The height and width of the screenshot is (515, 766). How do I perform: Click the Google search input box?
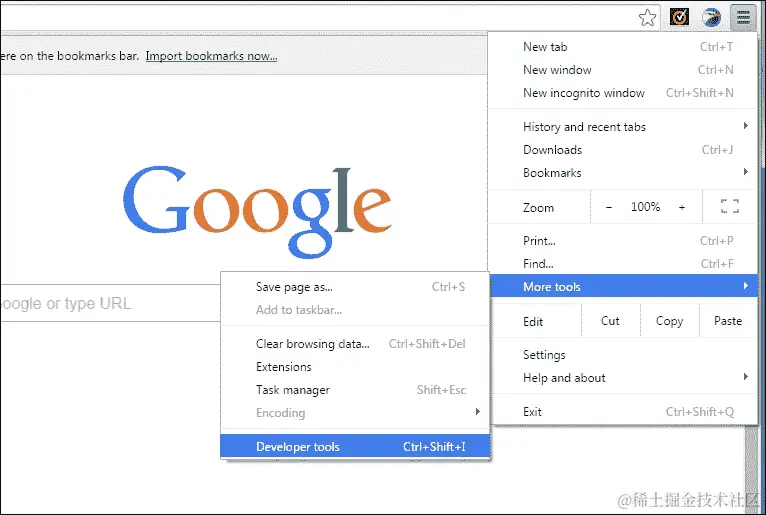tap(110, 303)
